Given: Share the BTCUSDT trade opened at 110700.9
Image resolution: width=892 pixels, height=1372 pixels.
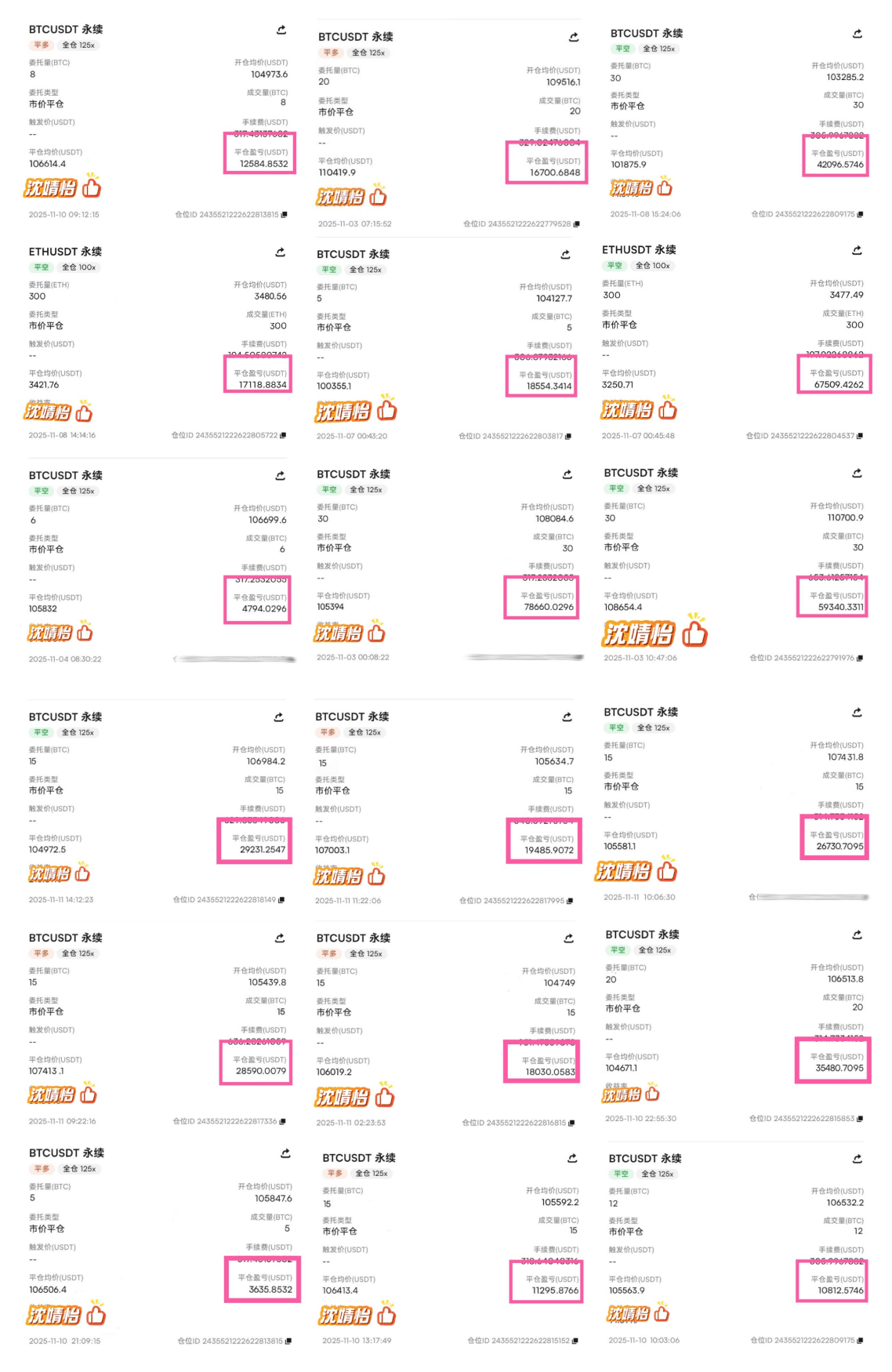Looking at the screenshot, I should point(857,473).
